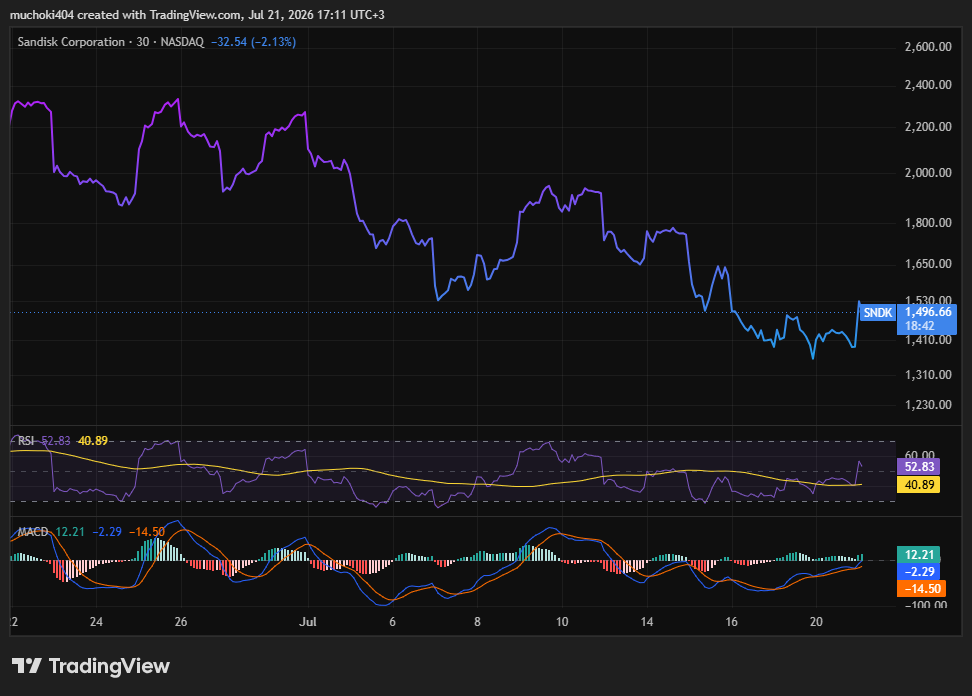
Task: Click the TradingView logo at bottom
Action: (91, 666)
